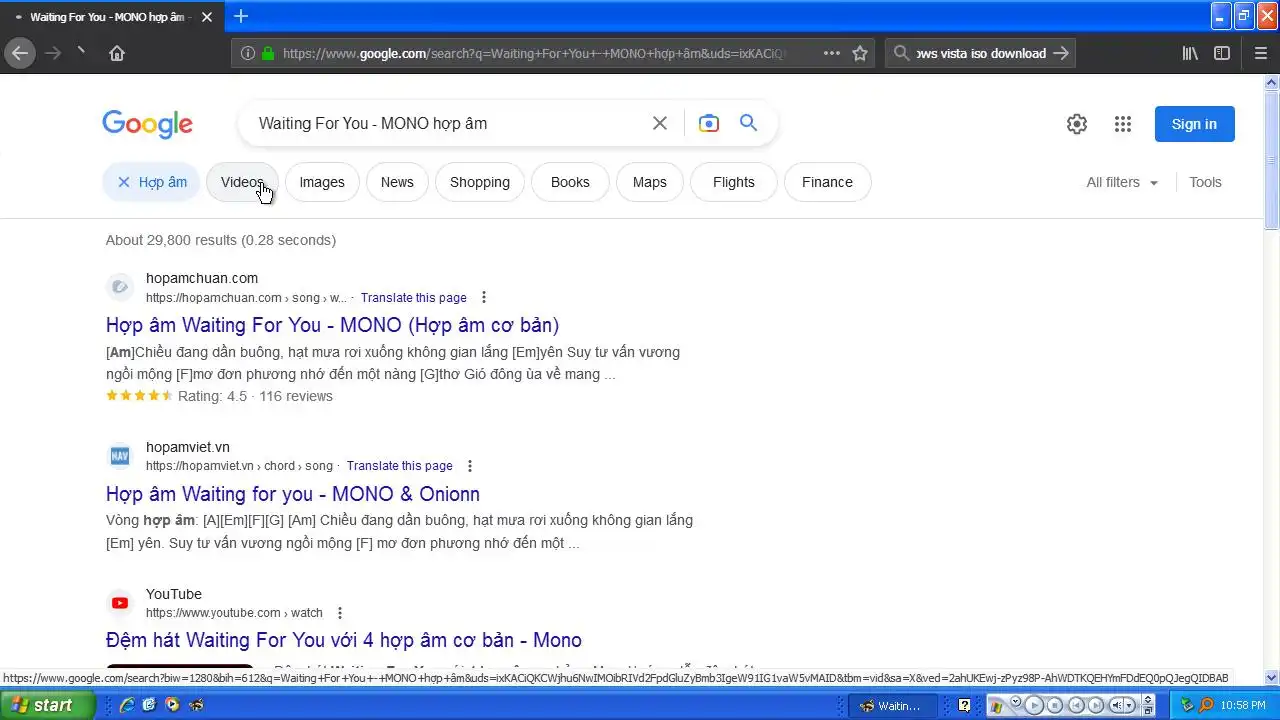
Task: Open the Firefox hamburger menu
Action: tap(1261, 53)
